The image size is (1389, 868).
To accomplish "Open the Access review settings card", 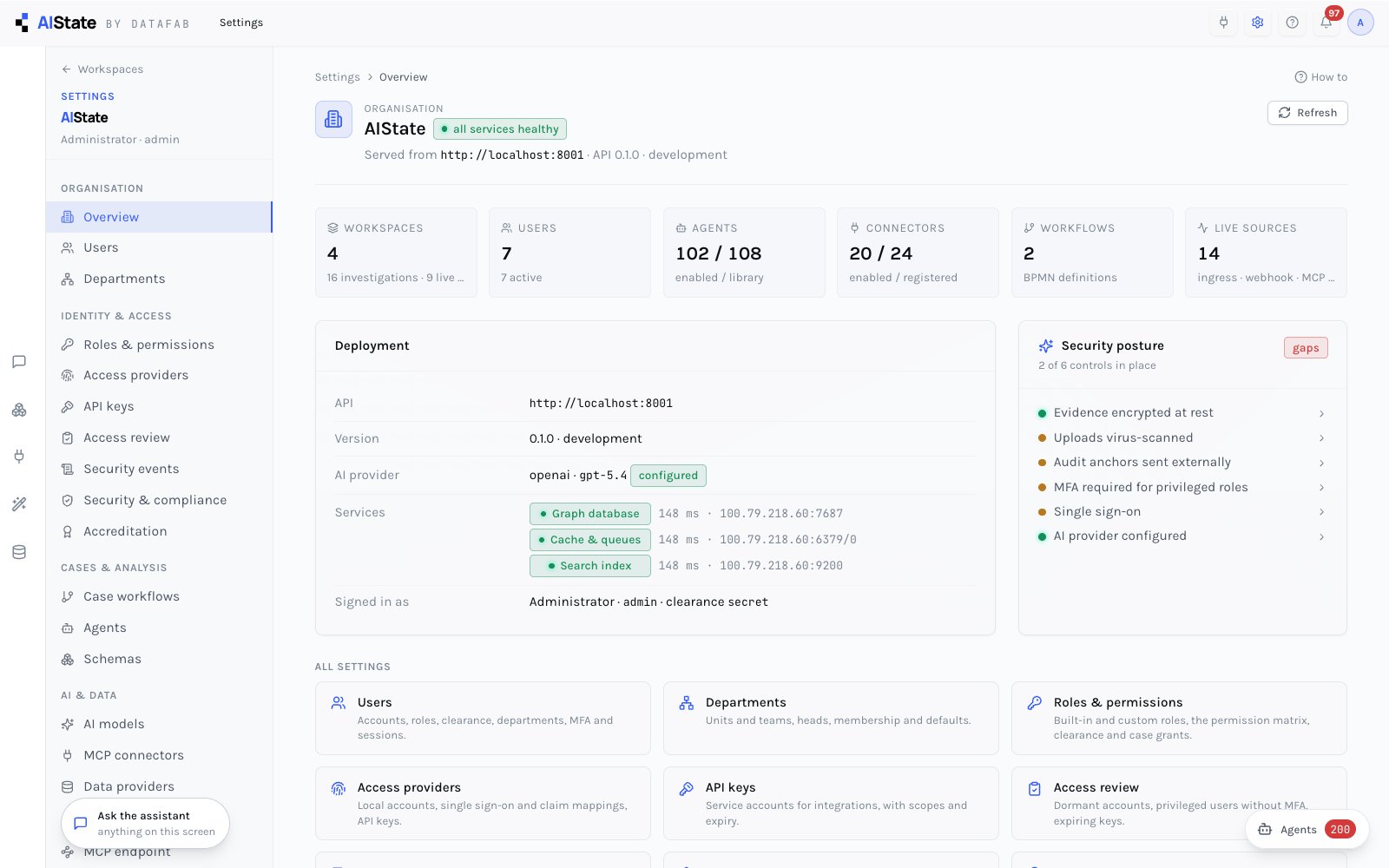I will [1179, 803].
